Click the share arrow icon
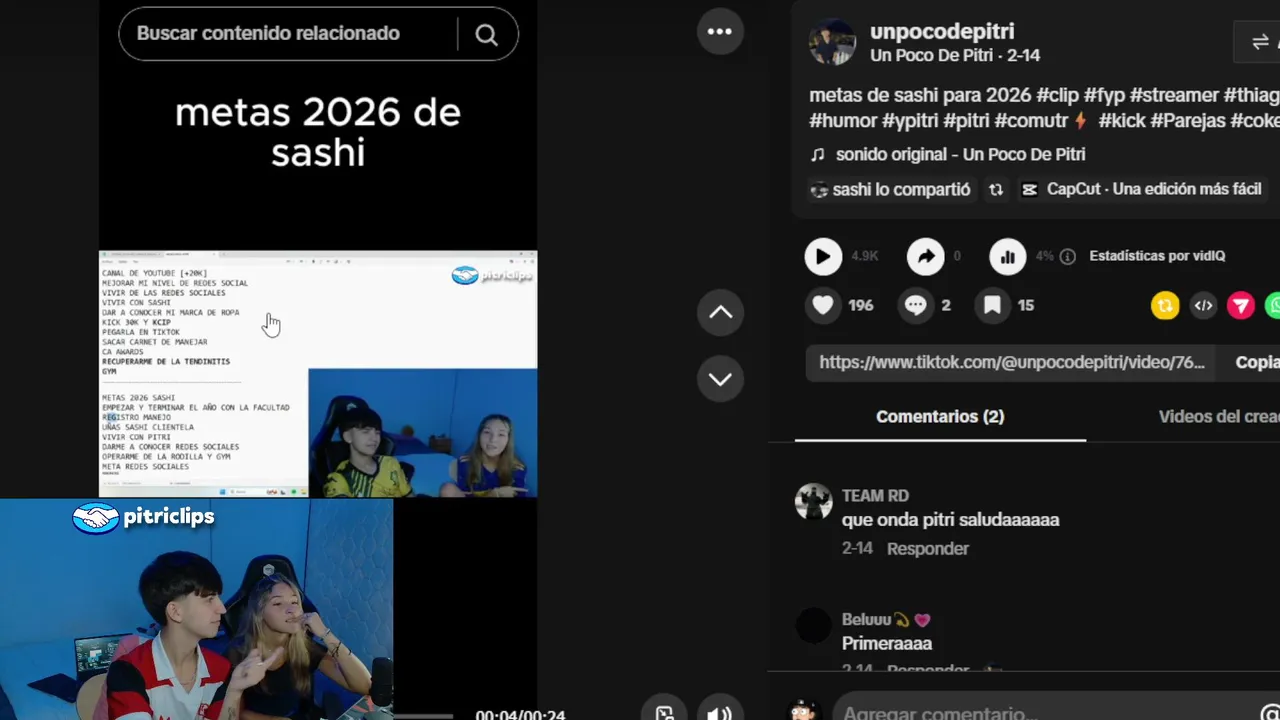The width and height of the screenshot is (1280, 720). (x=926, y=256)
